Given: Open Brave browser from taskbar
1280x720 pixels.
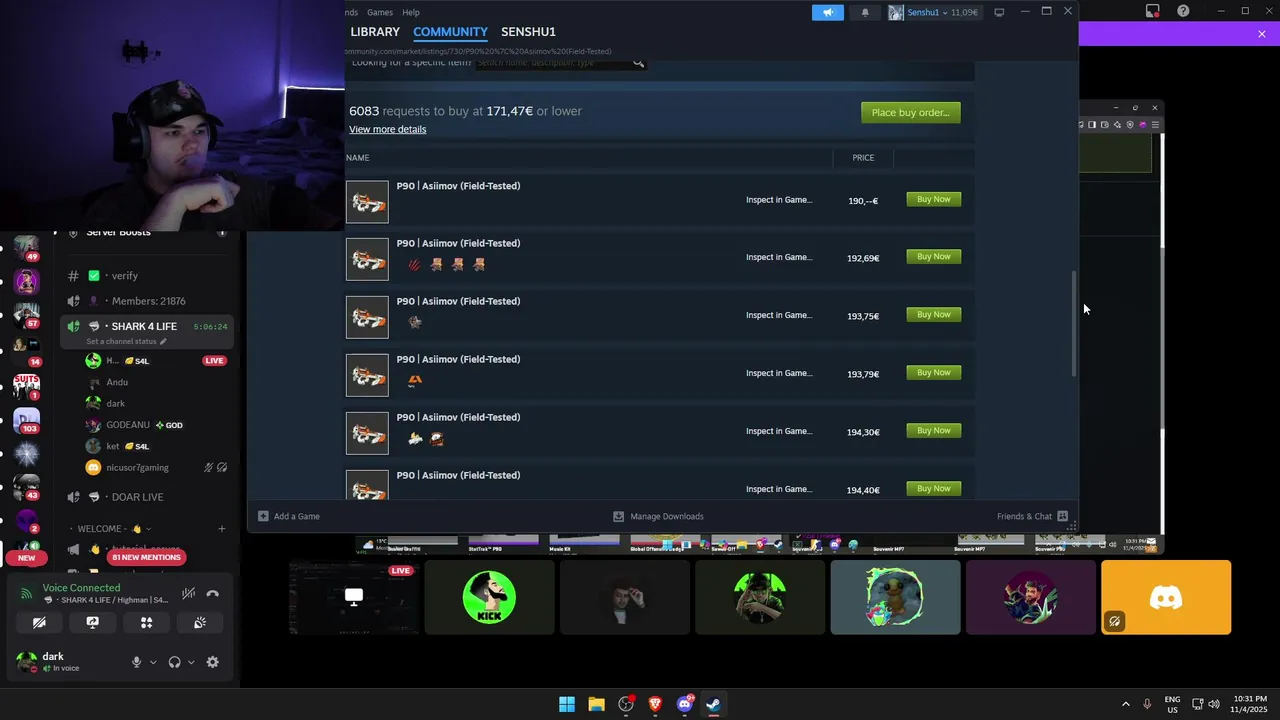Looking at the screenshot, I should [x=655, y=704].
